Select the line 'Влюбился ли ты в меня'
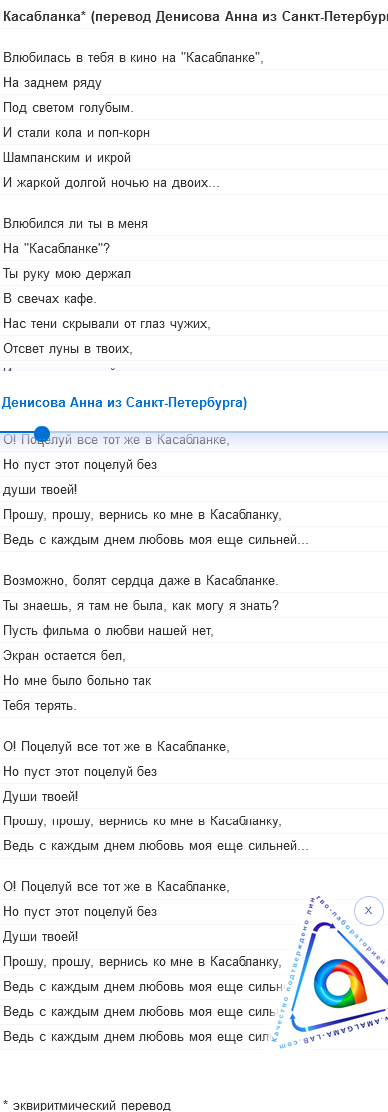 point(75,223)
